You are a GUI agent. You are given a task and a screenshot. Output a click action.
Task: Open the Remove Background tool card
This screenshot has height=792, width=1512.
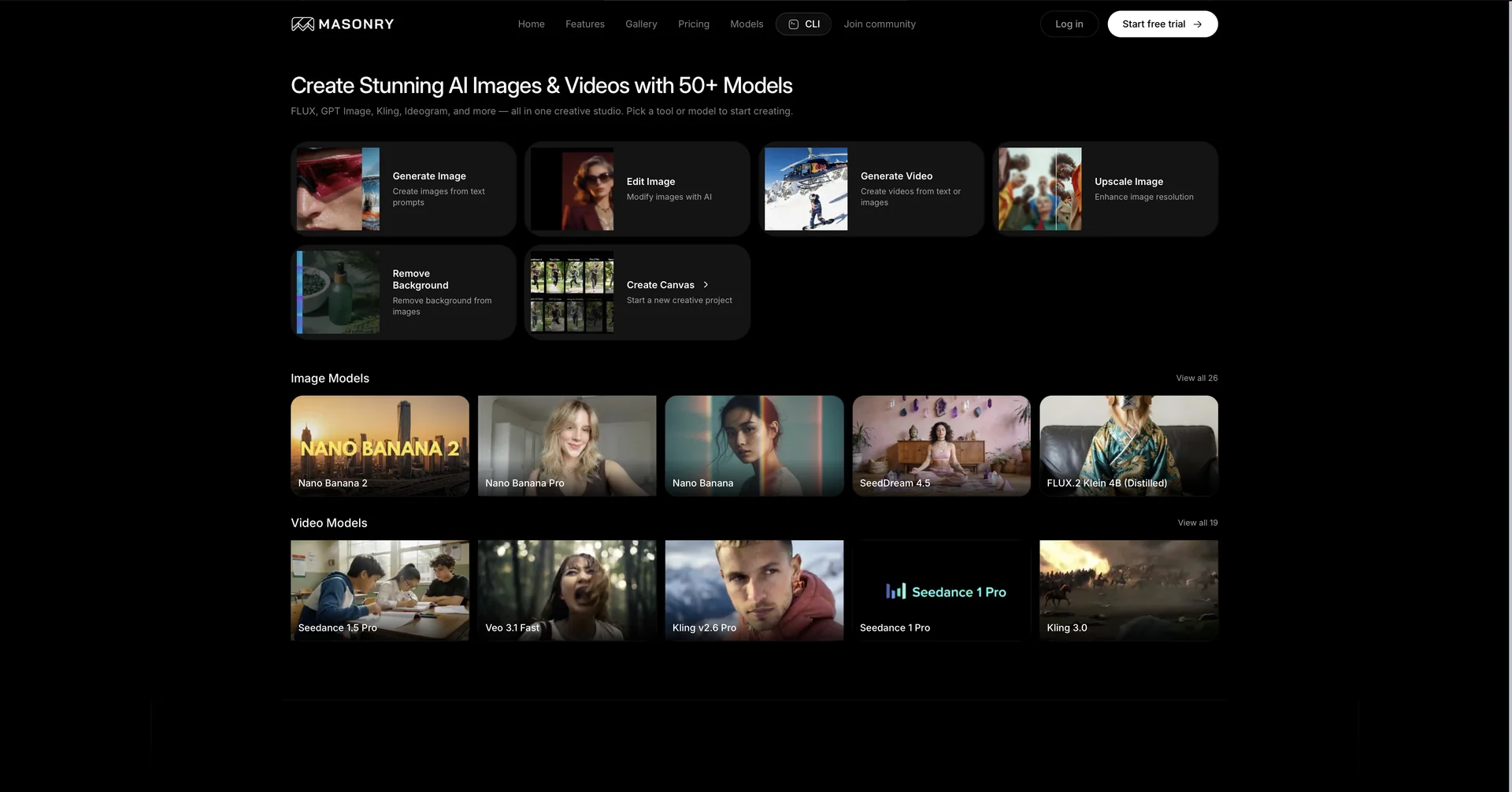tap(403, 292)
